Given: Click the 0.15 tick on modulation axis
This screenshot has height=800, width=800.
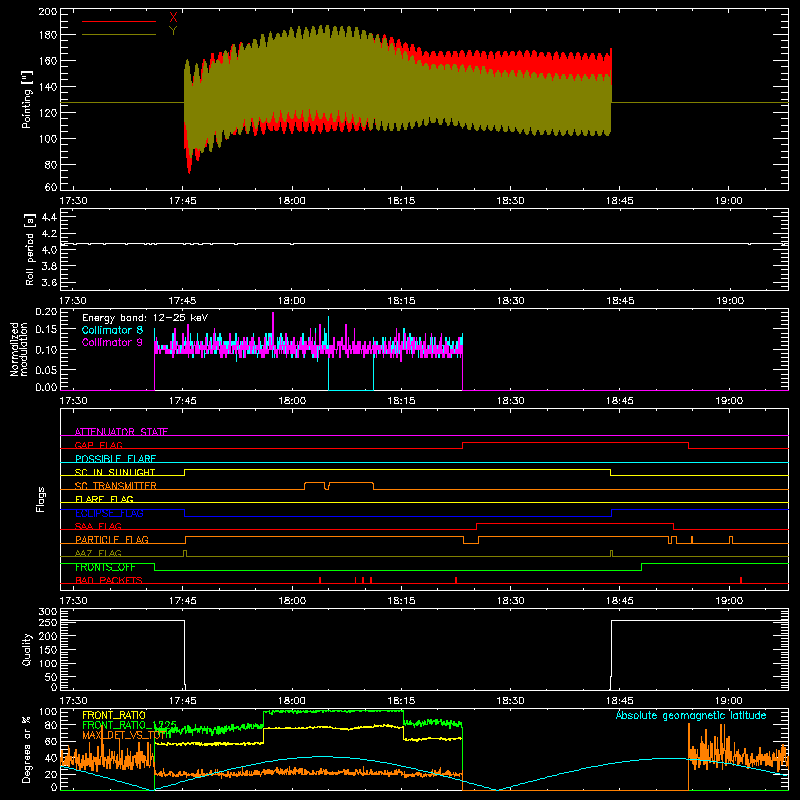Looking at the screenshot, I should [x=46, y=330].
